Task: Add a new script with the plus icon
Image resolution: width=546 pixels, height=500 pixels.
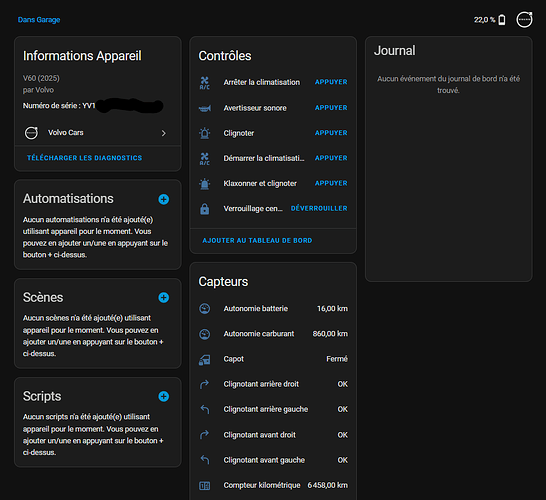Action: 164,397
